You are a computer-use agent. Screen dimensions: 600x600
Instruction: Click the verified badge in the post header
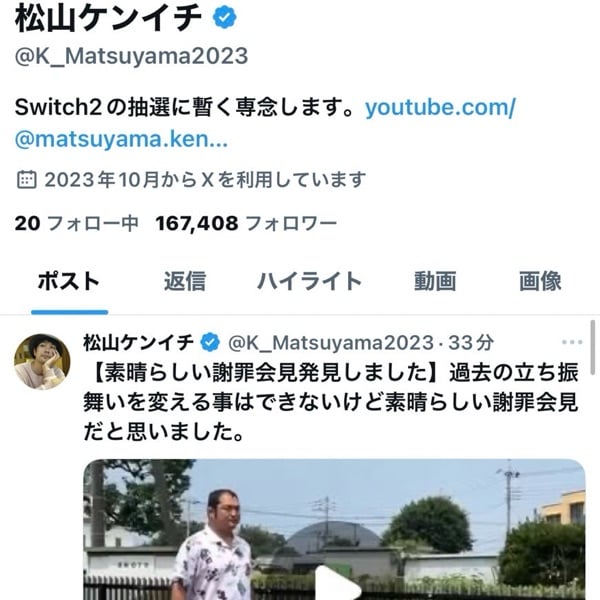(210, 342)
